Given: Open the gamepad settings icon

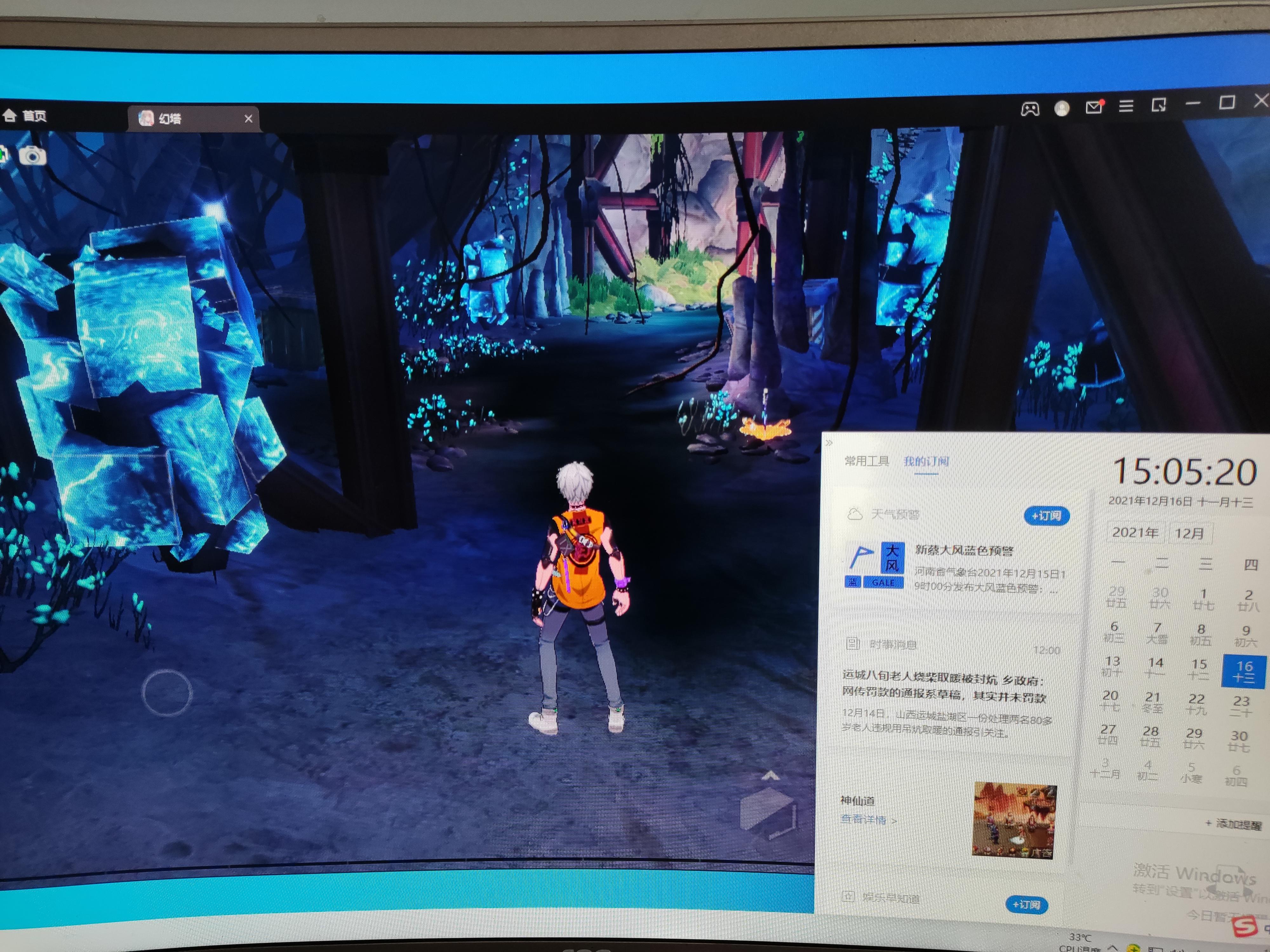Looking at the screenshot, I should pyautogui.click(x=1029, y=109).
